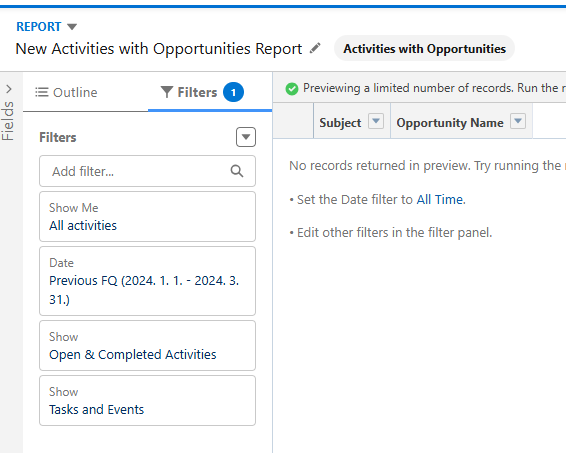This screenshot has height=453, width=566.
Task: Open Subject column dropdown menu
Action: click(x=376, y=121)
